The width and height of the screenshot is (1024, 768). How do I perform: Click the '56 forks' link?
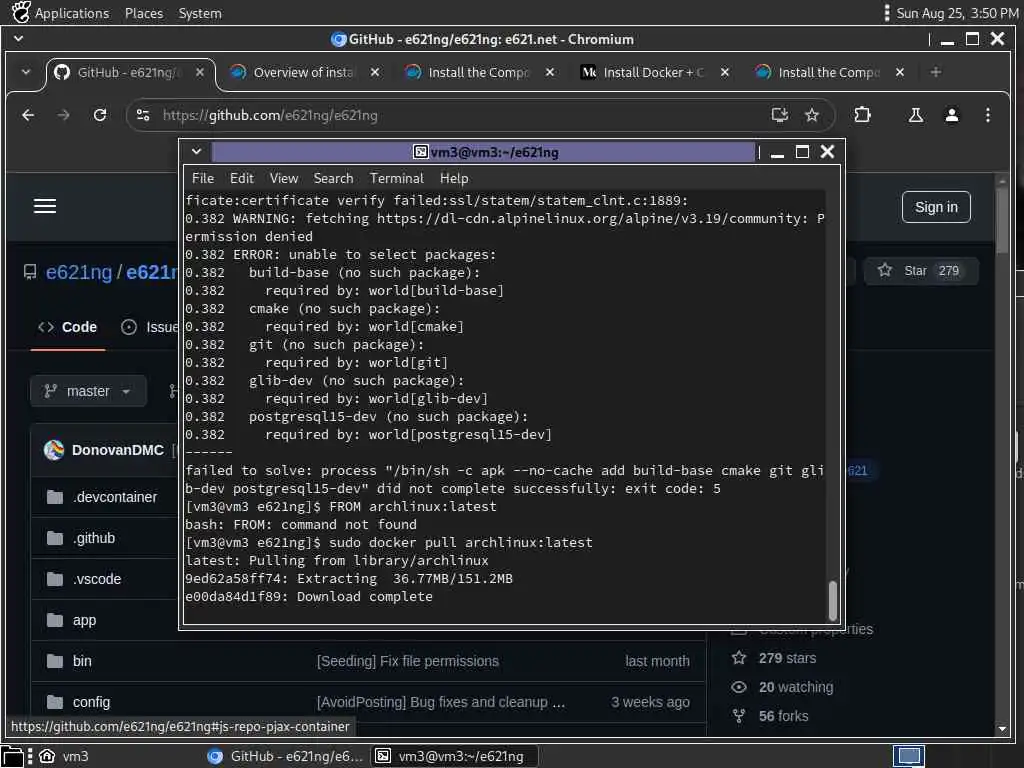[783, 716]
